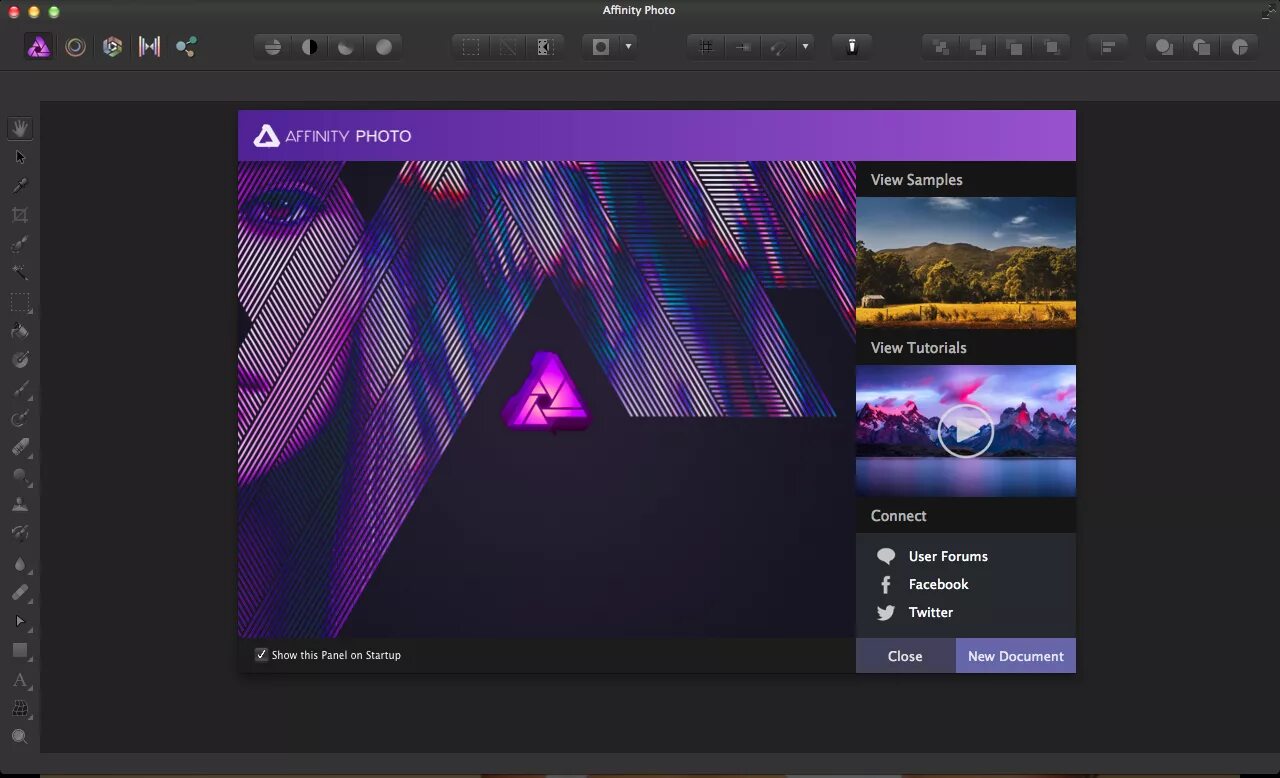This screenshot has height=778, width=1280.
Task: Select the Rectangle shape tool
Action: [x=20, y=650]
